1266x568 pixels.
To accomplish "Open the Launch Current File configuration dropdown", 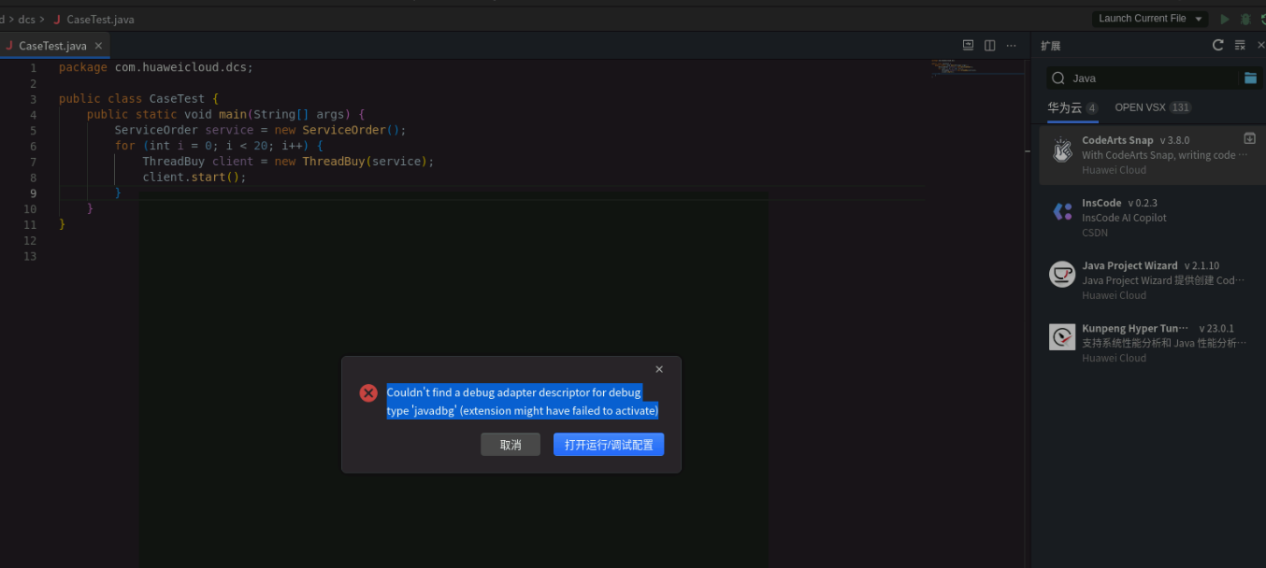I will (x=1150, y=19).
